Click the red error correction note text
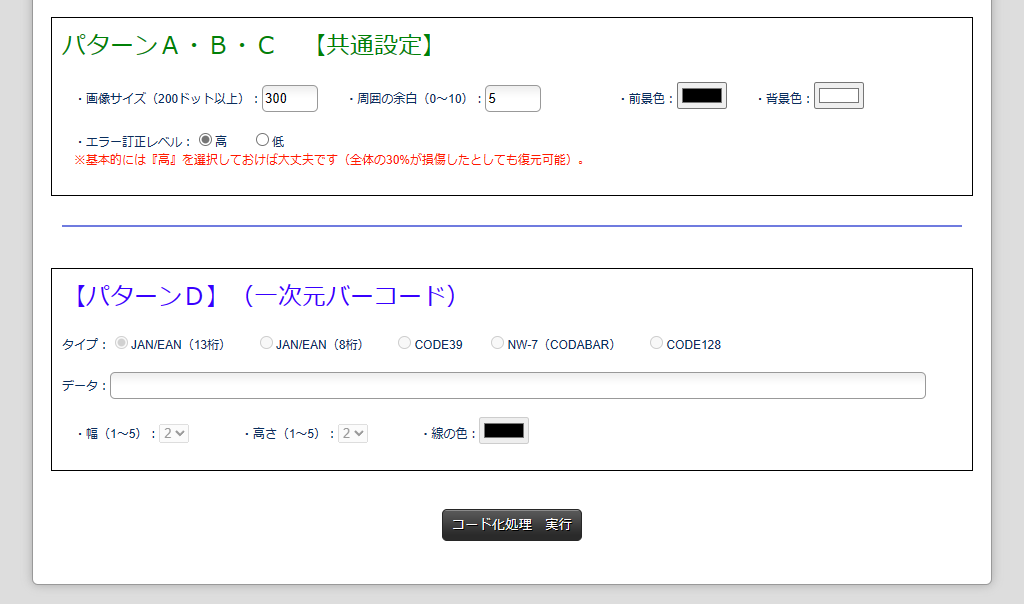 point(329,160)
